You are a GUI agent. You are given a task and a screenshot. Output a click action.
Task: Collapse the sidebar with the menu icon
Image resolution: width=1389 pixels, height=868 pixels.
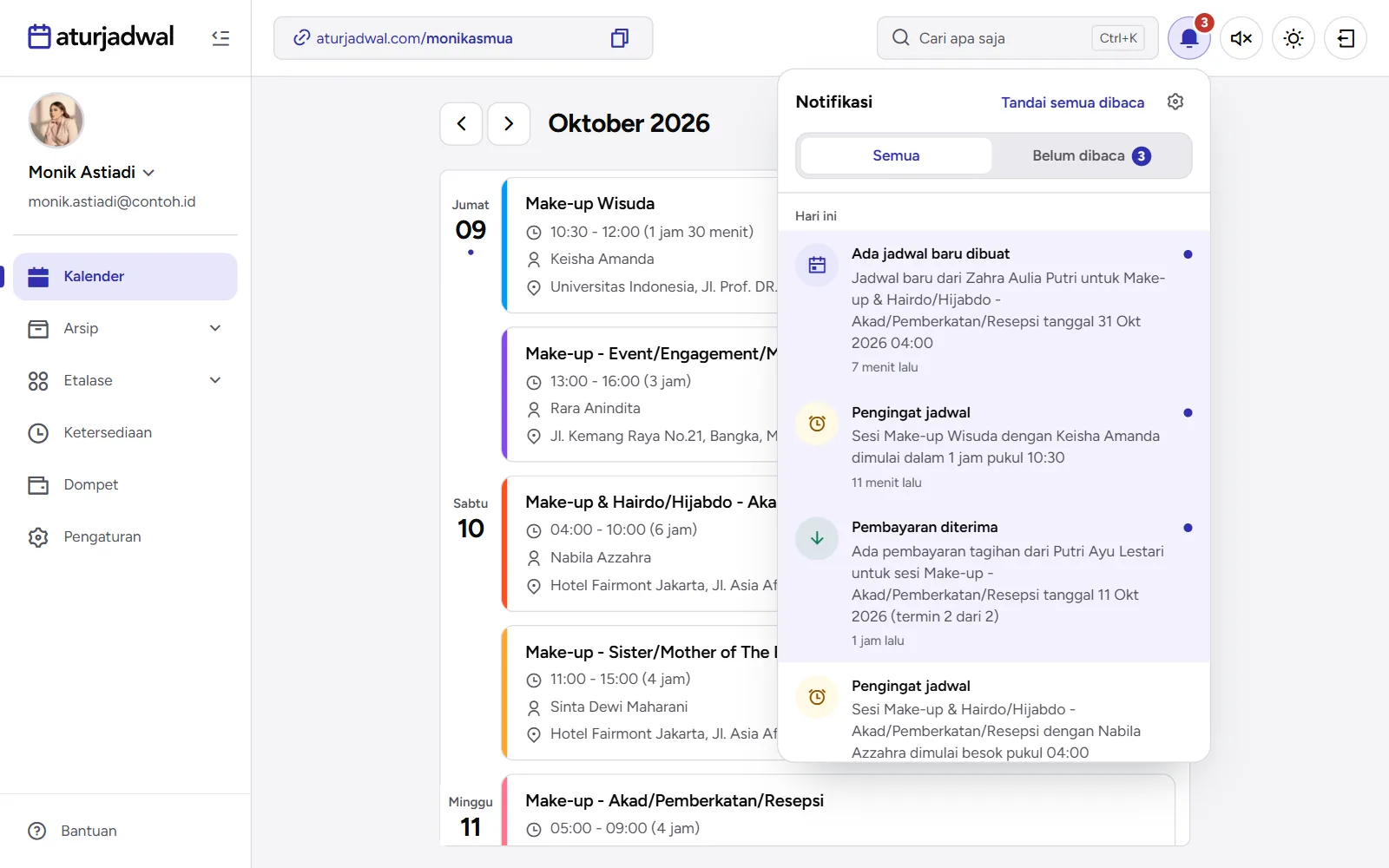(x=221, y=38)
